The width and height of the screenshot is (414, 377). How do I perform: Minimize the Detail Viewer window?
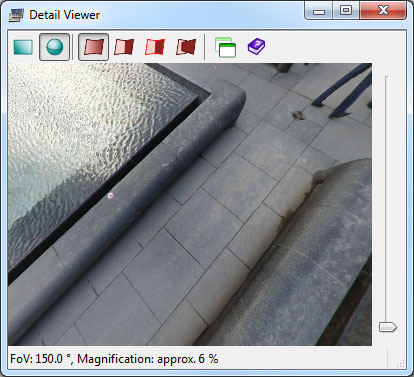(x=319, y=11)
